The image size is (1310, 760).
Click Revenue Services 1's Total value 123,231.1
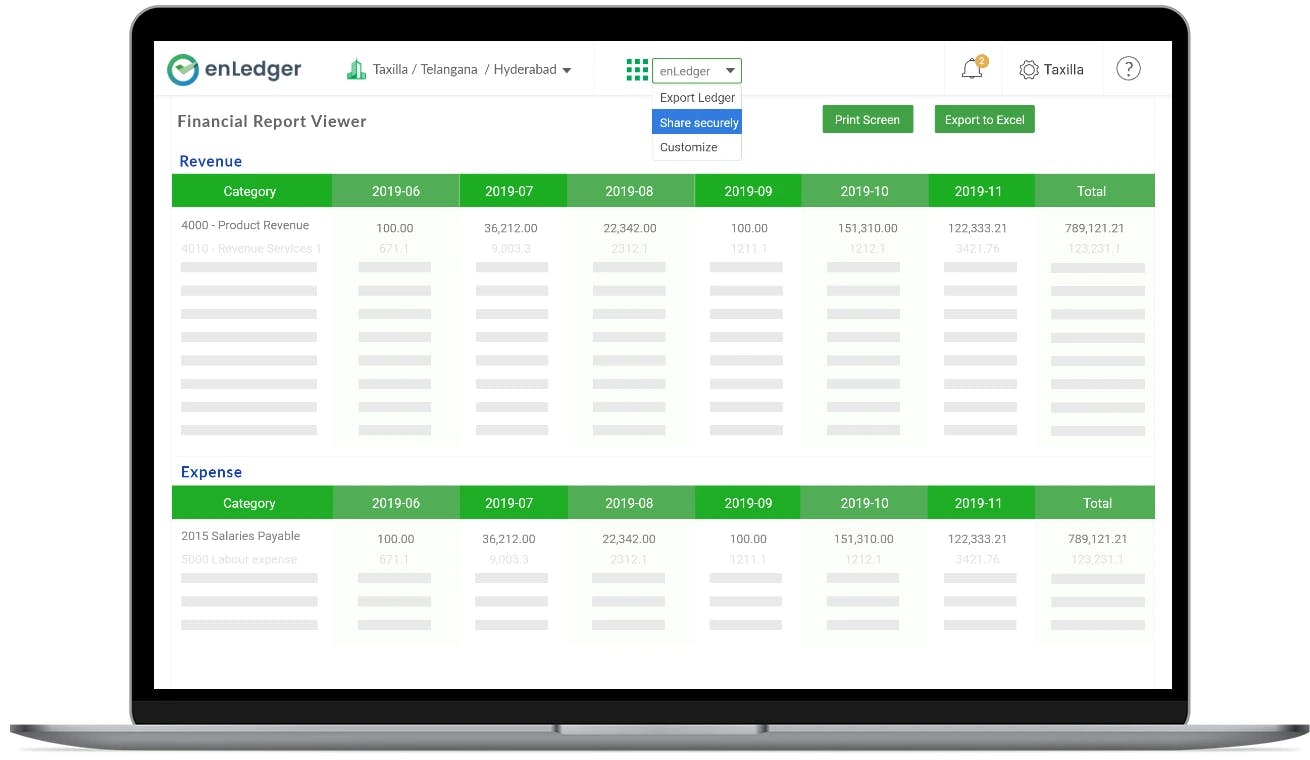pos(1095,248)
